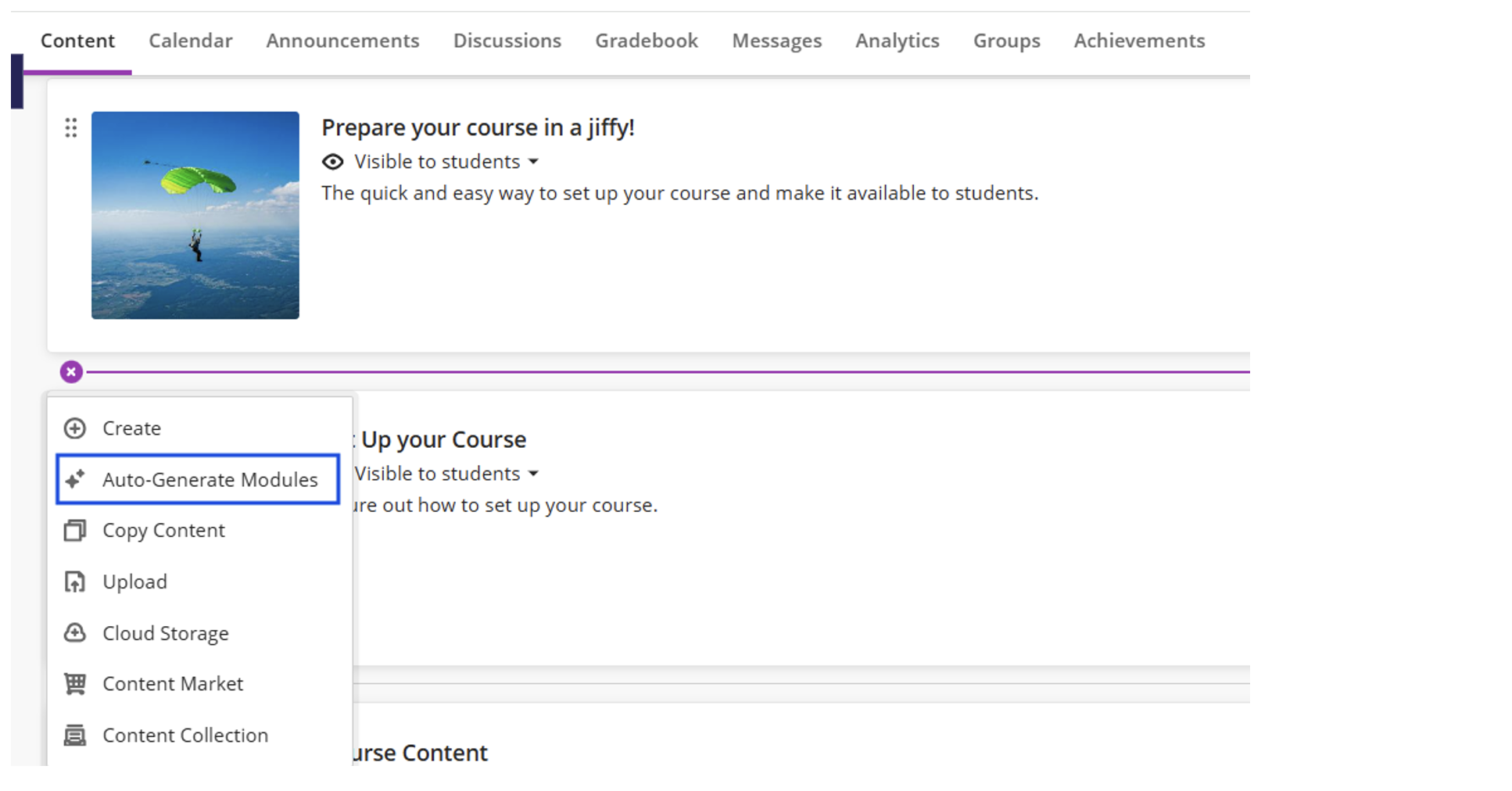Click the description about setting up your course quickly
This screenshot has height=791, width=1512.
coord(680,193)
